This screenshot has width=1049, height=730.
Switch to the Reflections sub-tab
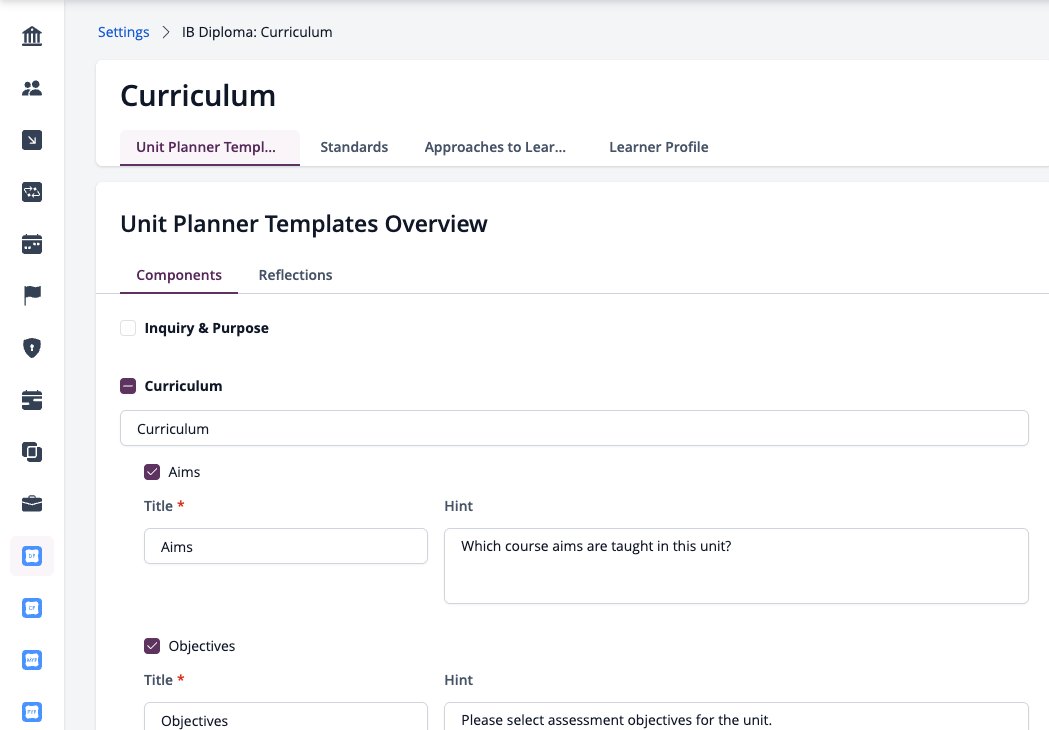click(295, 275)
